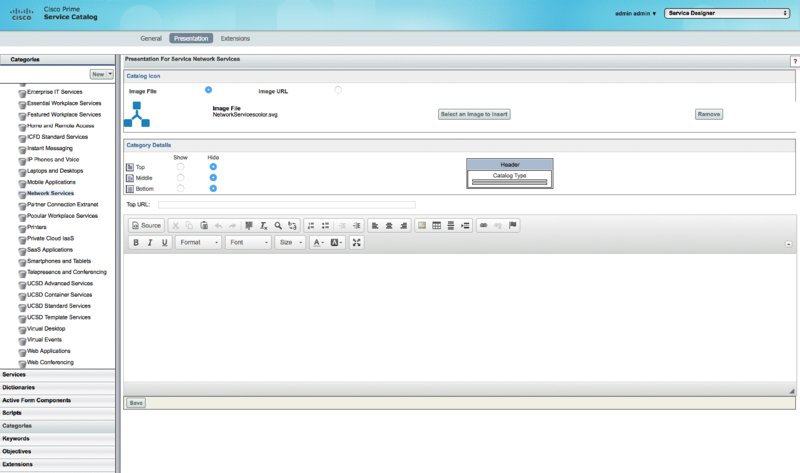Open Find with the magnifier icon
The width and height of the screenshot is (800, 473).
pyautogui.click(x=278, y=226)
